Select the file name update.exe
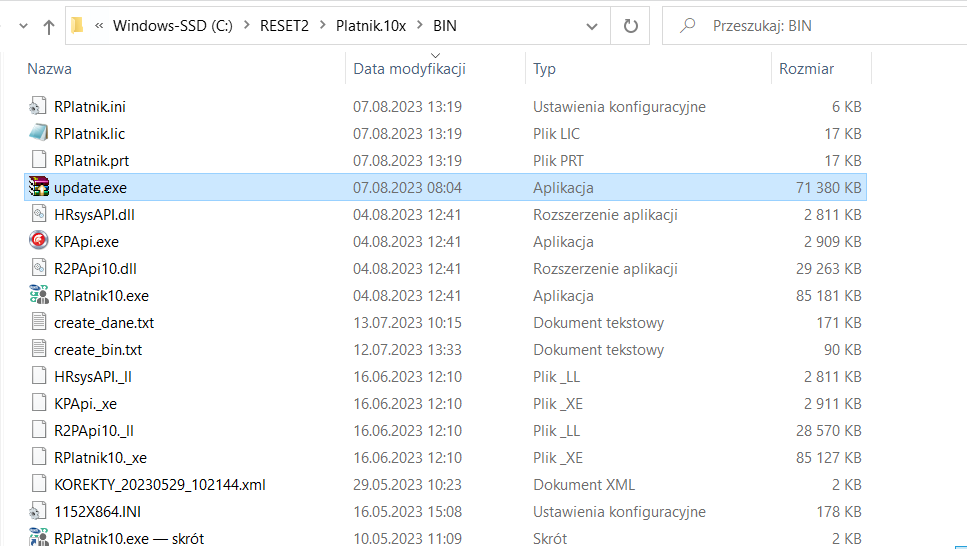This screenshot has height=549, width=967. 91,188
